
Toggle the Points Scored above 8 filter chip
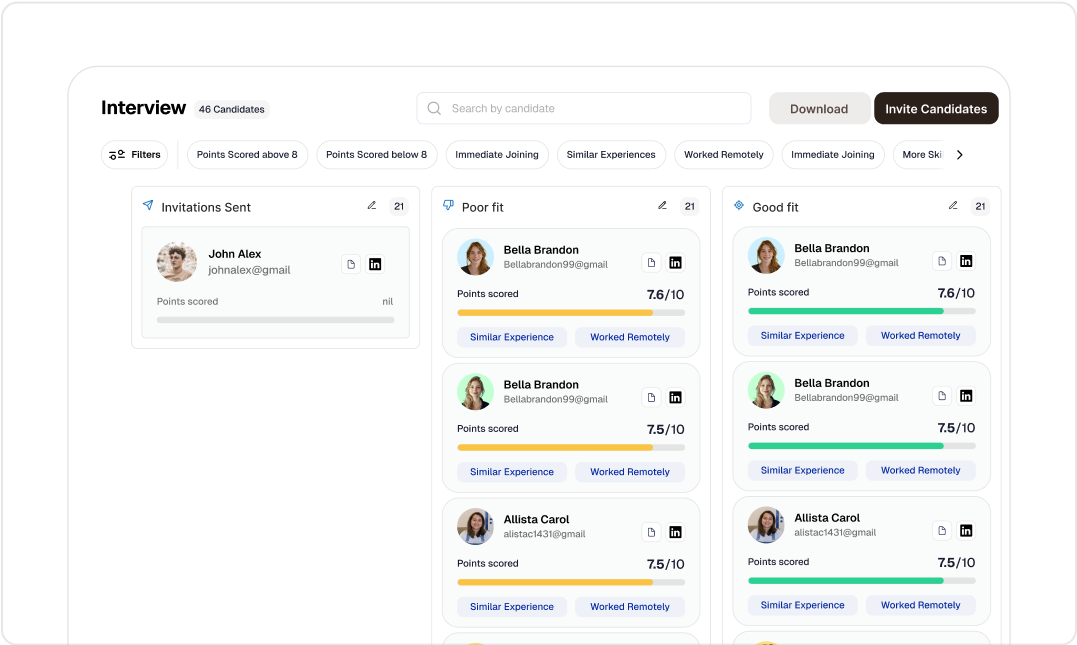(247, 155)
